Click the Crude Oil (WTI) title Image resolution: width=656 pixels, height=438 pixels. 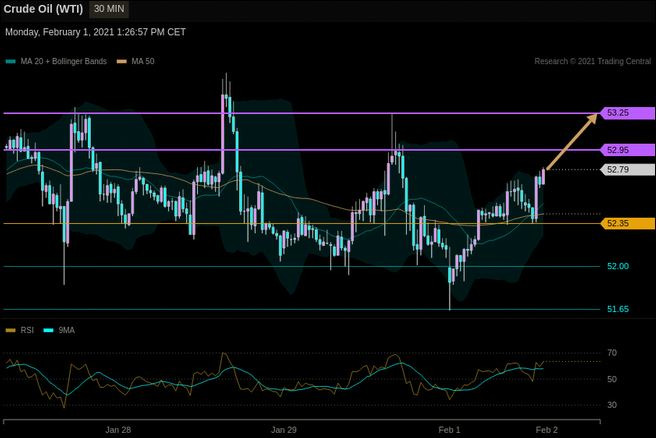[x=43, y=9]
